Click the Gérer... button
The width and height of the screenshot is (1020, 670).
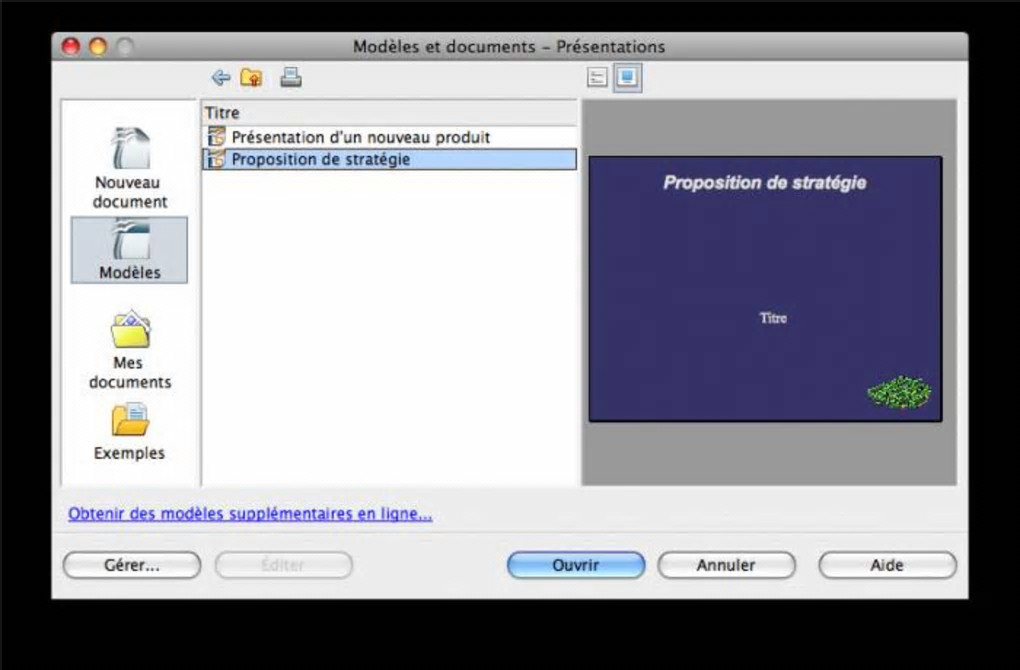[131, 565]
